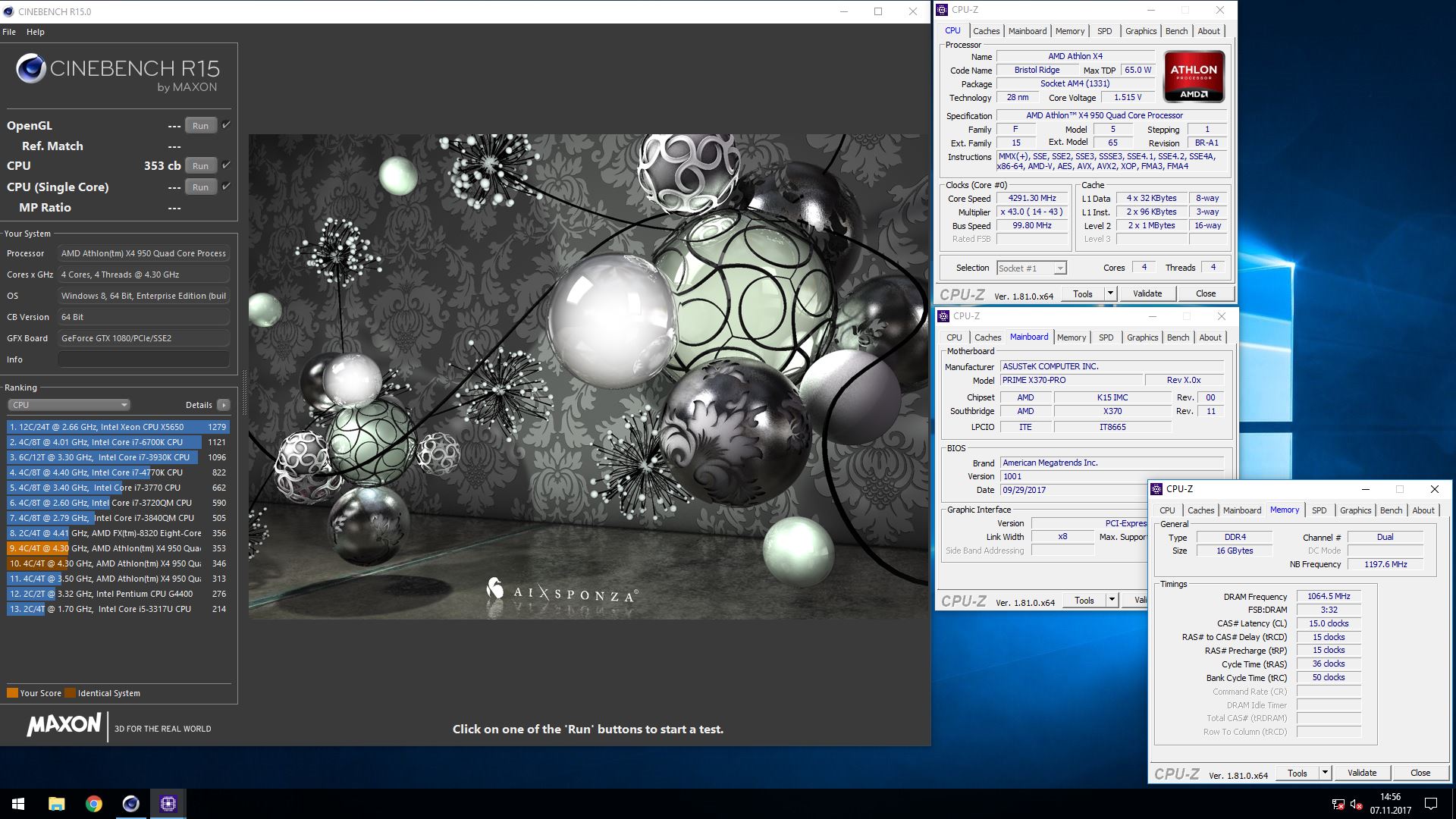Select ranking row Intel Pentium CPU G4400

(118, 594)
